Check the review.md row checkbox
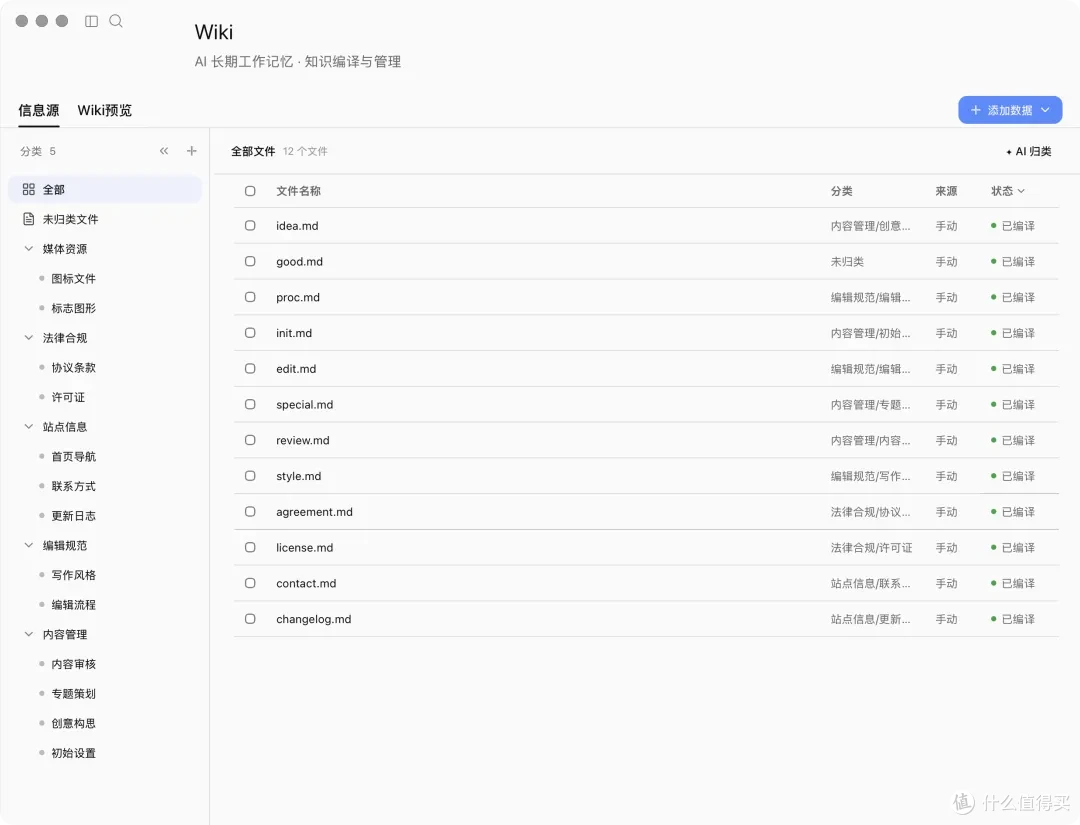The image size is (1080, 825). coord(250,440)
